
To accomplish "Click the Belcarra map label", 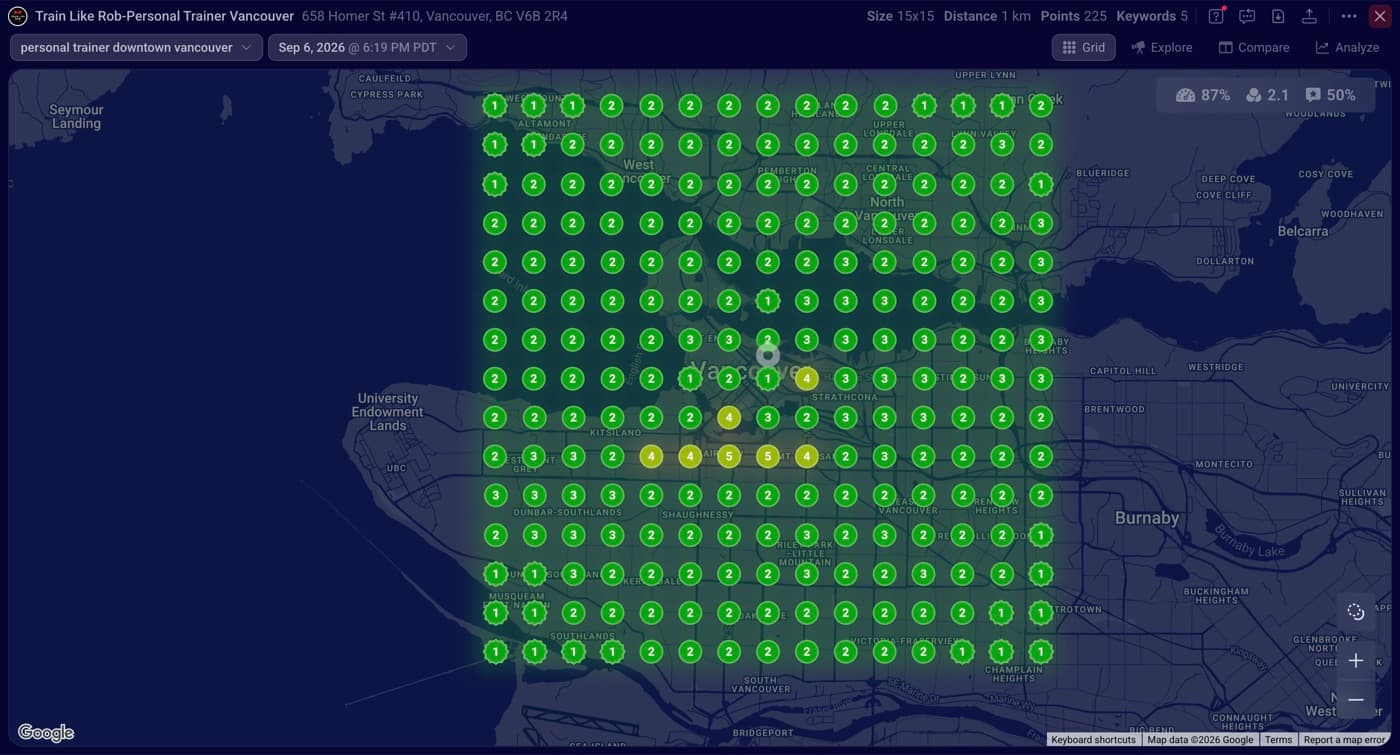I will coord(1303,231).
